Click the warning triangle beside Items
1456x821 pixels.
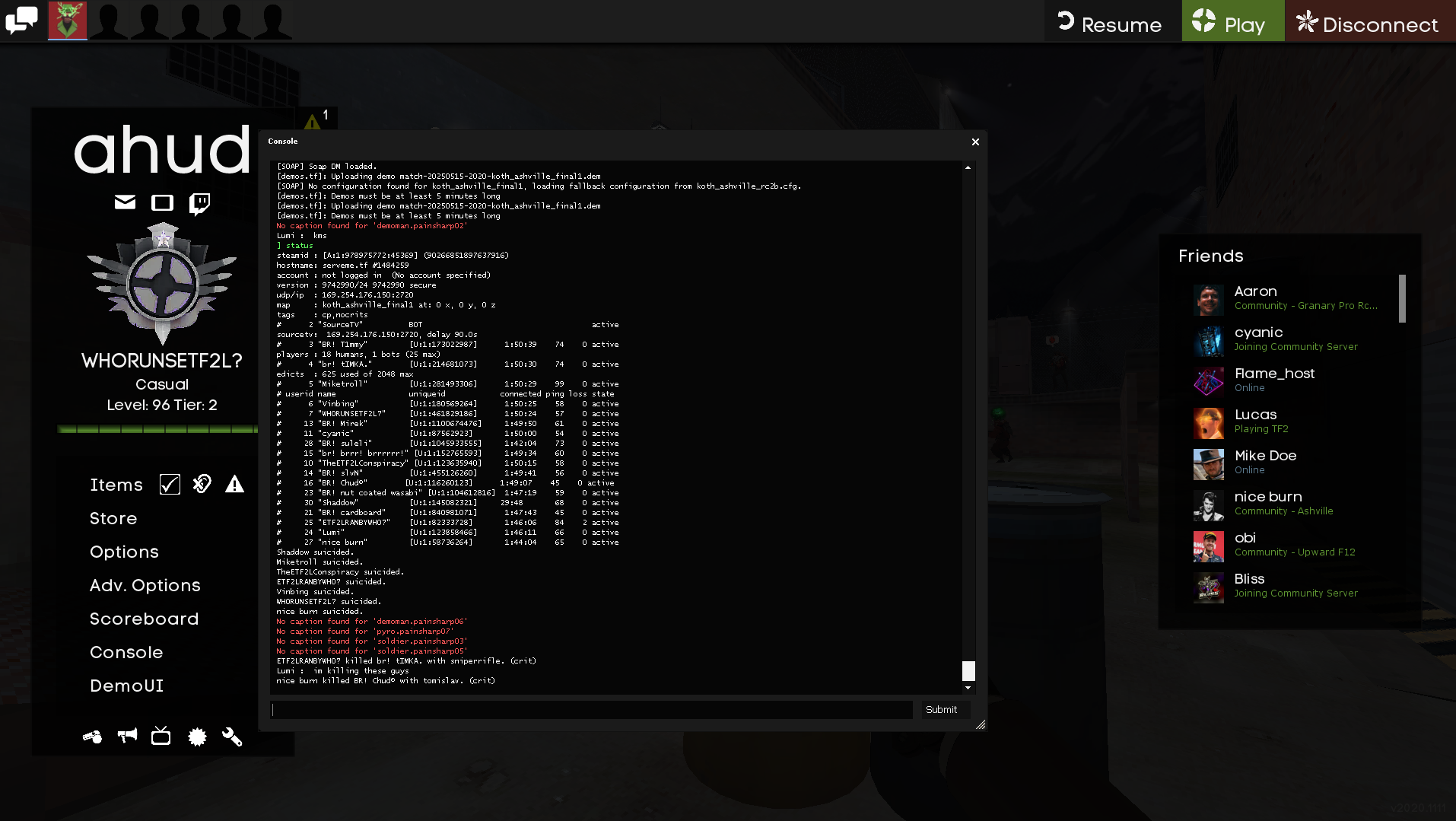click(x=234, y=485)
